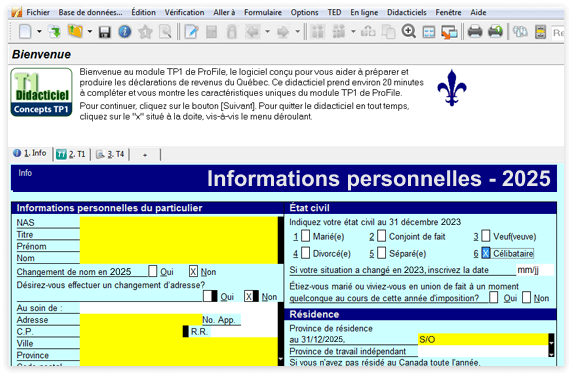572x376 pixels.
Task: Check Oui for Changement de nom
Action: coord(153,271)
